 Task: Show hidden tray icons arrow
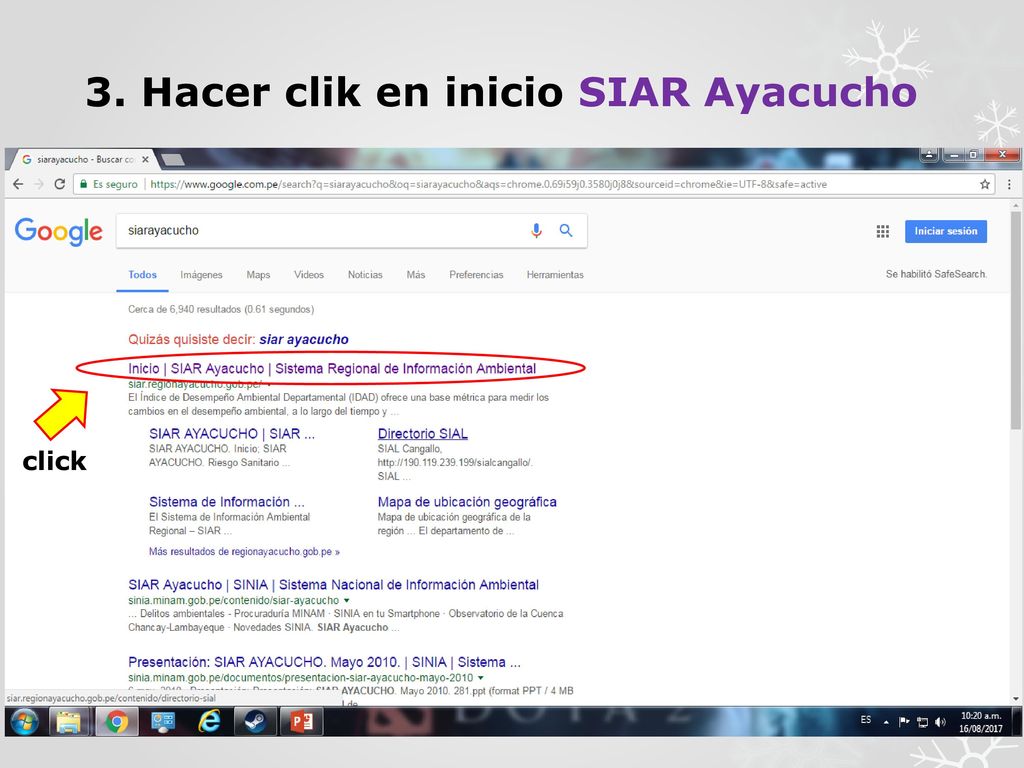[886, 722]
